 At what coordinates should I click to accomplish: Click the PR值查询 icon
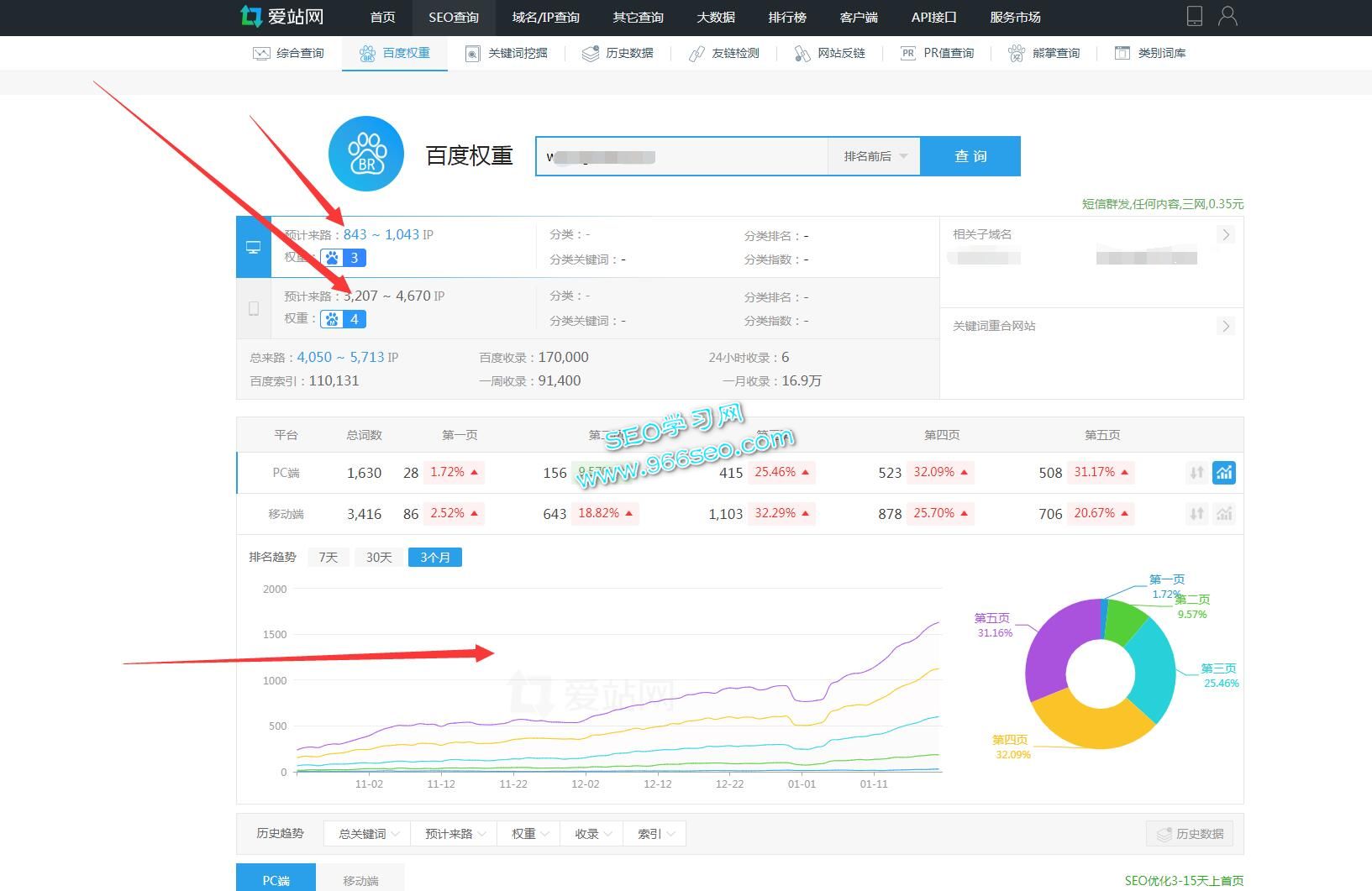pos(908,53)
